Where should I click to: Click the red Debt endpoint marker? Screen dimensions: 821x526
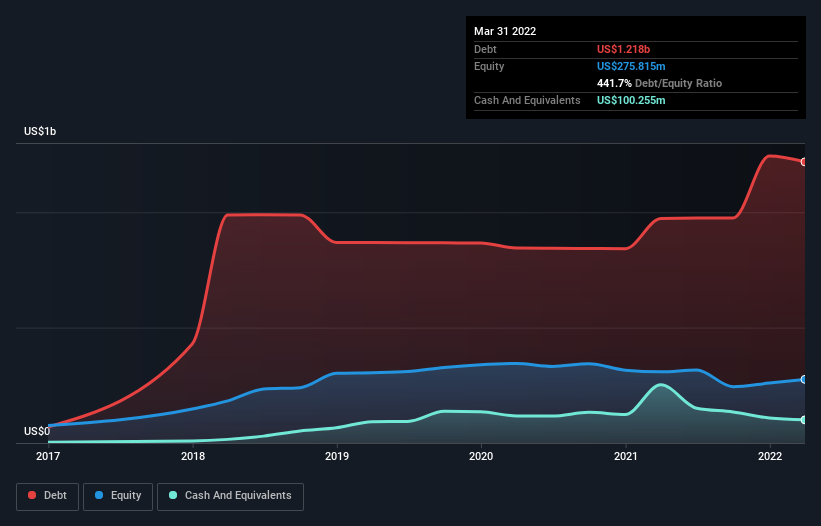804,162
